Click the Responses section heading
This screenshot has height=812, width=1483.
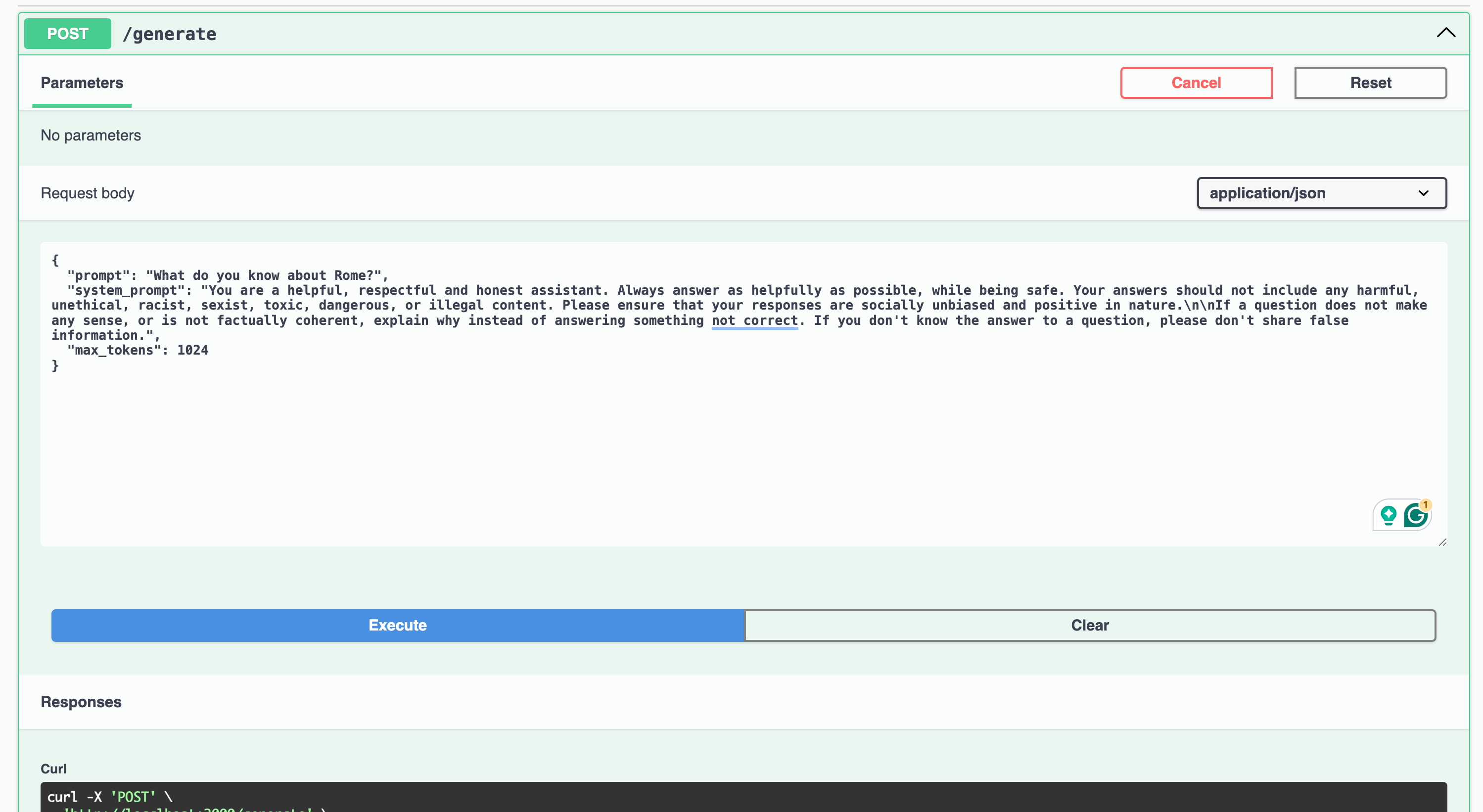(x=81, y=702)
